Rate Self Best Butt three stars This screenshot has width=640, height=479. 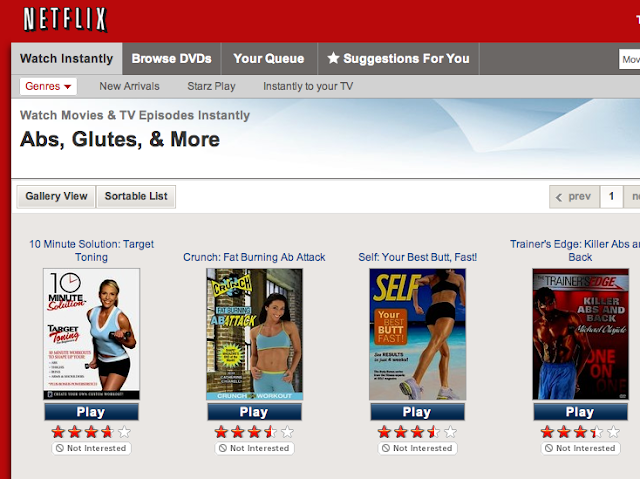(x=417, y=432)
